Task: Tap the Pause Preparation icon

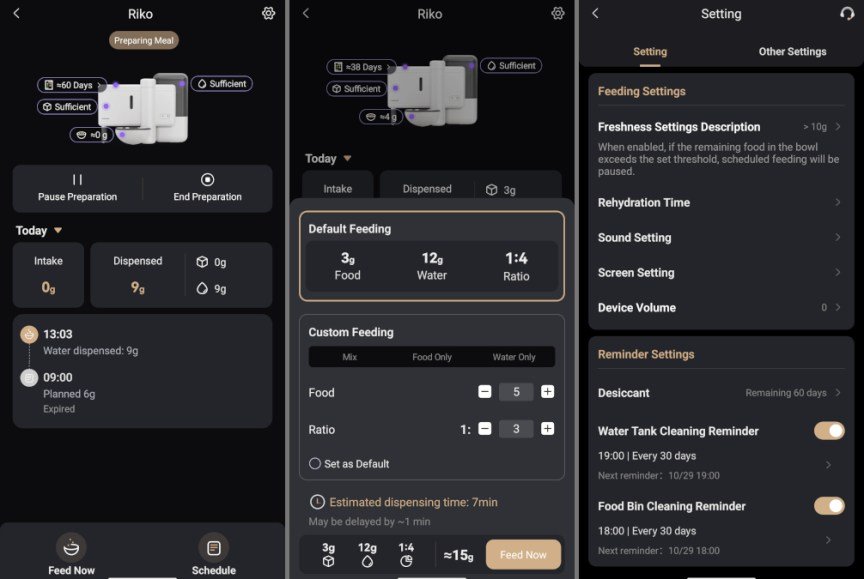Action: pos(77,180)
